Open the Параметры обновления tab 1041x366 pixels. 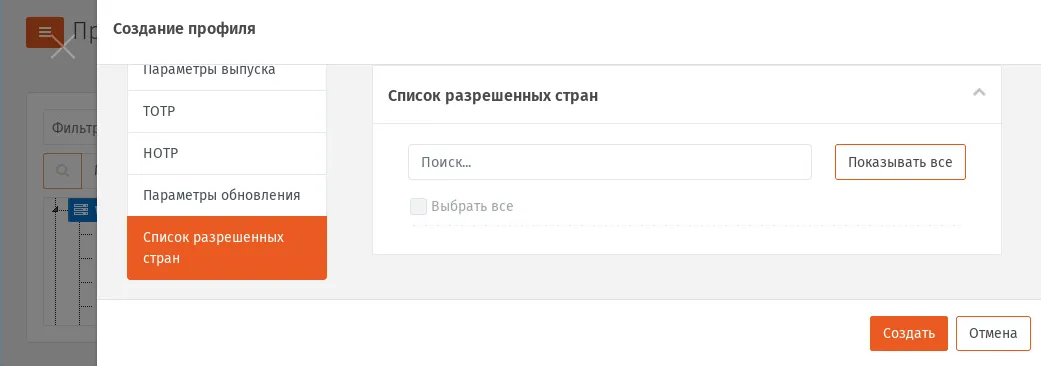tap(226, 195)
